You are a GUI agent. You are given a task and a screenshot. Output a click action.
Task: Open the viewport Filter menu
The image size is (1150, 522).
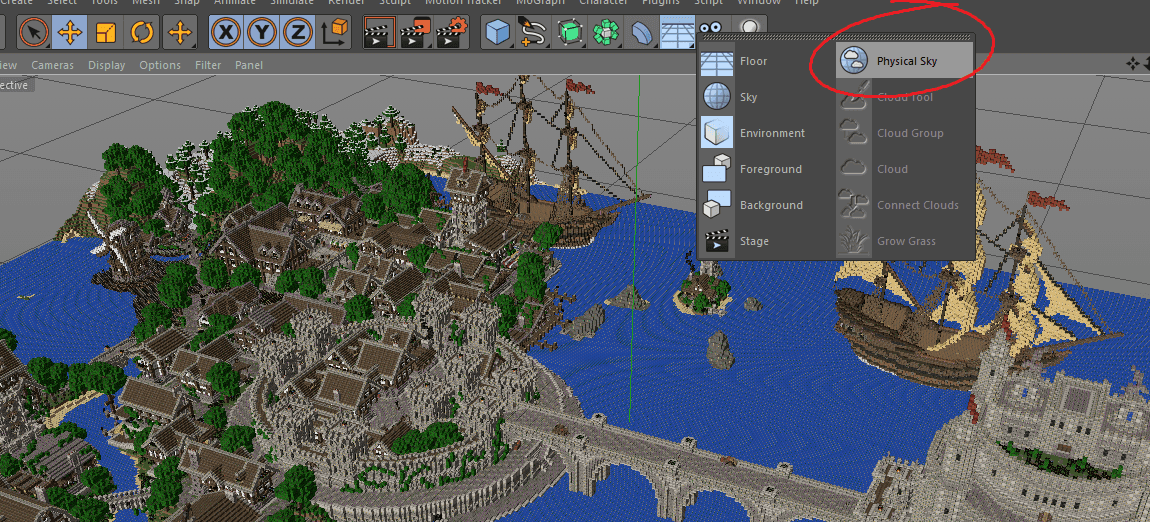point(208,65)
